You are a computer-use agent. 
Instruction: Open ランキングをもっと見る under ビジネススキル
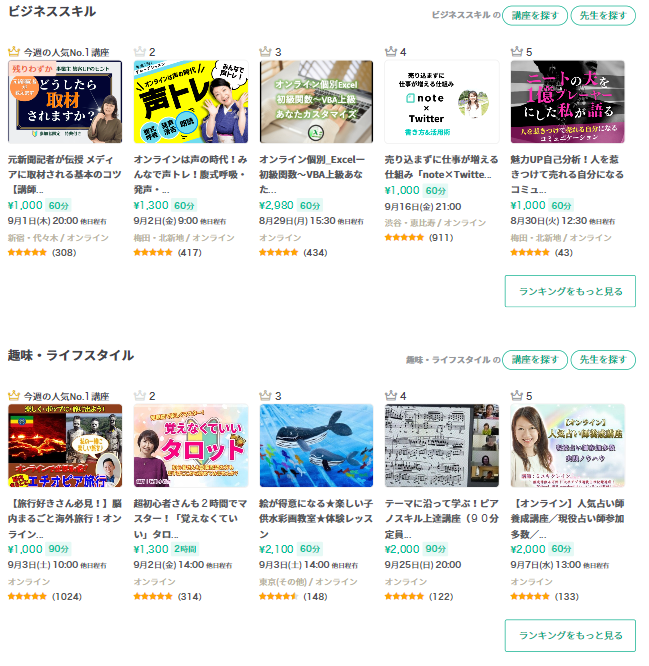coord(570,291)
